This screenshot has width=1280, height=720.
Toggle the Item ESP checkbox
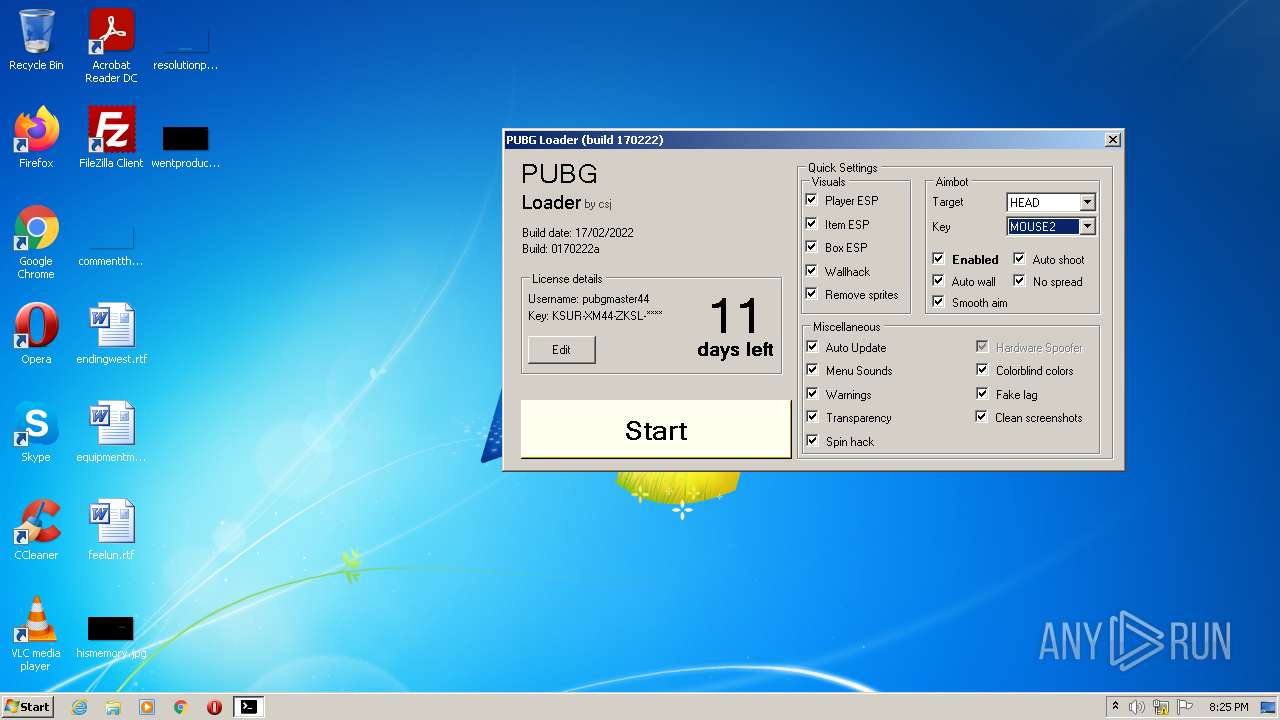point(812,224)
